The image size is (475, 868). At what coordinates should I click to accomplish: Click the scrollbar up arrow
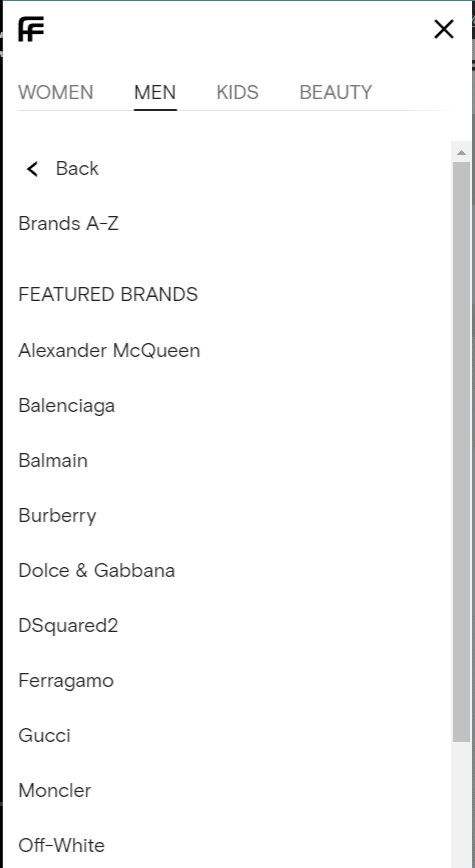click(x=462, y=152)
